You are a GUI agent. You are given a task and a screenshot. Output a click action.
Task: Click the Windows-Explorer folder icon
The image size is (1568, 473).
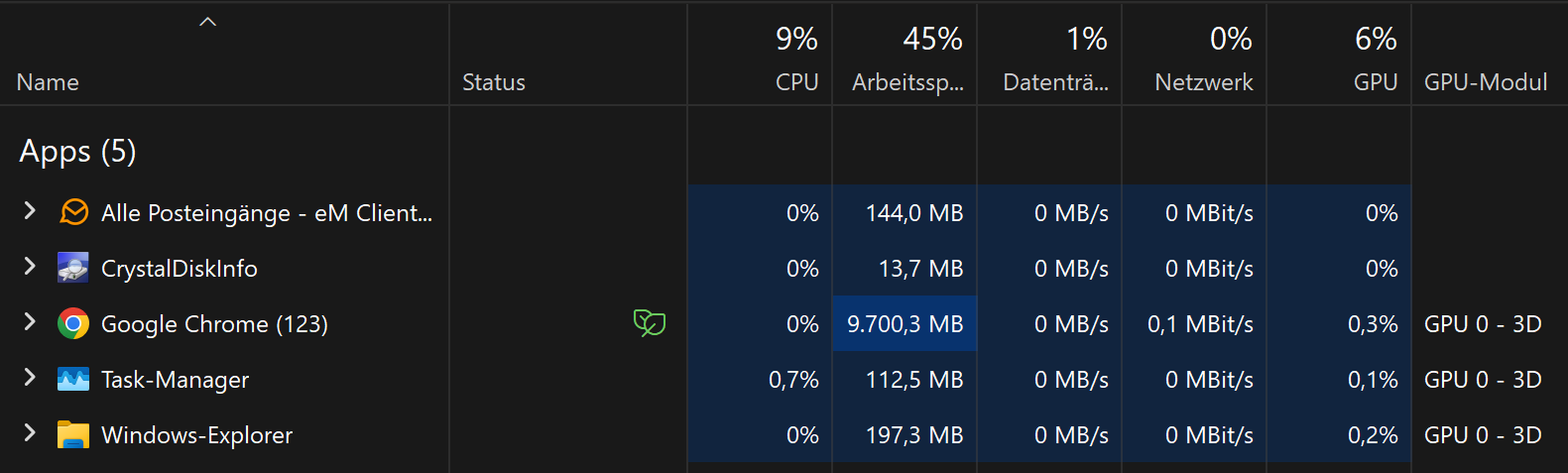(x=73, y=434)
